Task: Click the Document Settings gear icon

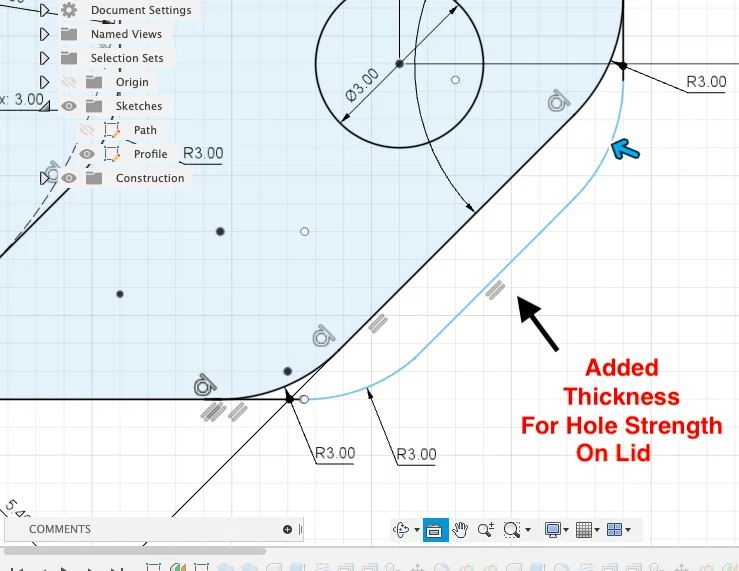Action: (x=69, y=10)
